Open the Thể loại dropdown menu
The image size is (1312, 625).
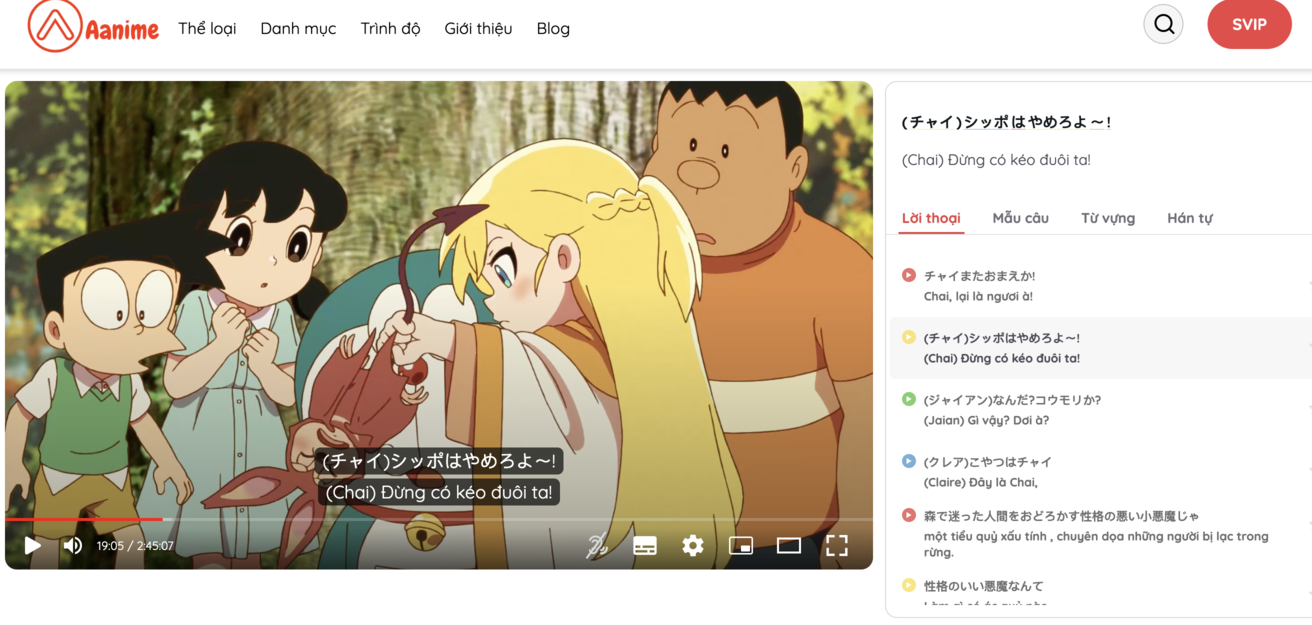(x=206, y=28)
